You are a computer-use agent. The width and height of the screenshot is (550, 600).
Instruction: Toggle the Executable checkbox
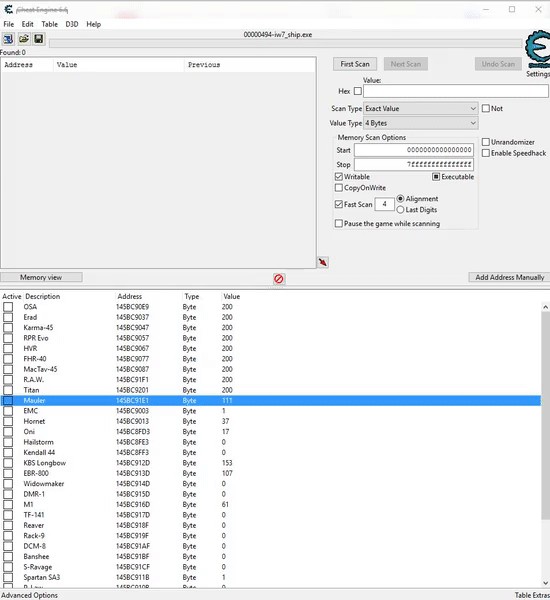[x=436, y=177]
